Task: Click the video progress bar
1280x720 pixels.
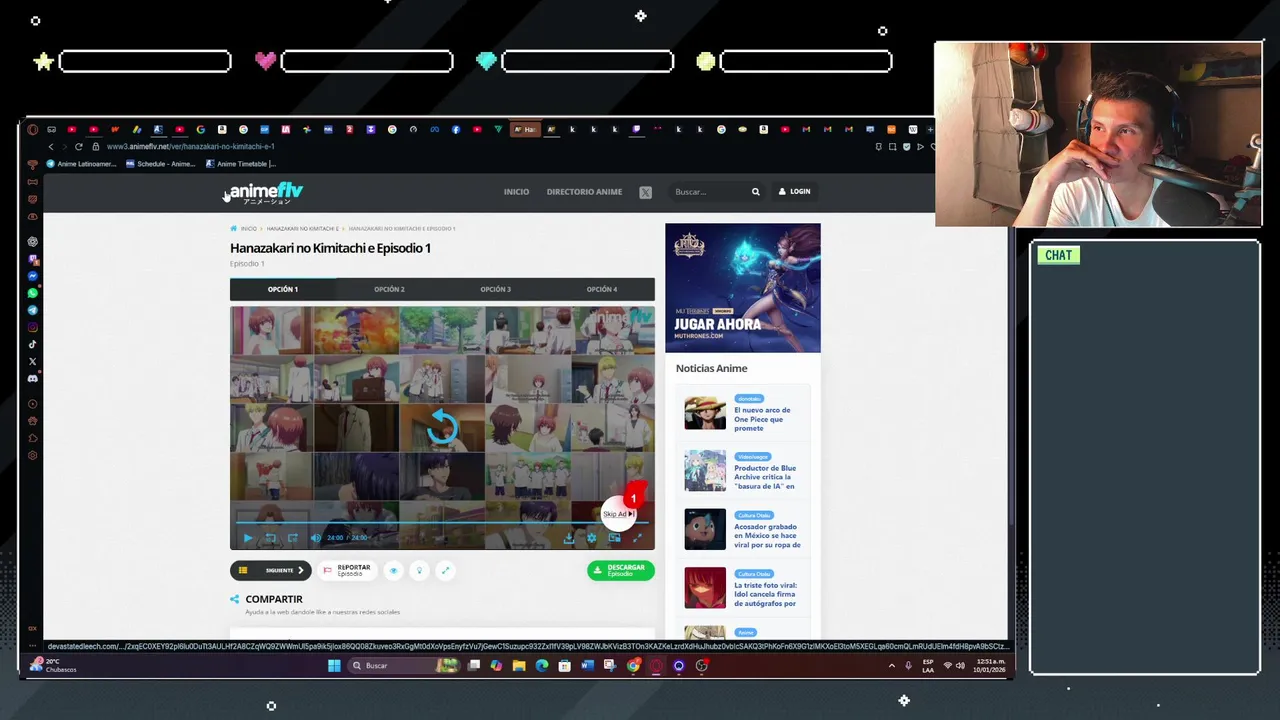Action: point(442,522)
